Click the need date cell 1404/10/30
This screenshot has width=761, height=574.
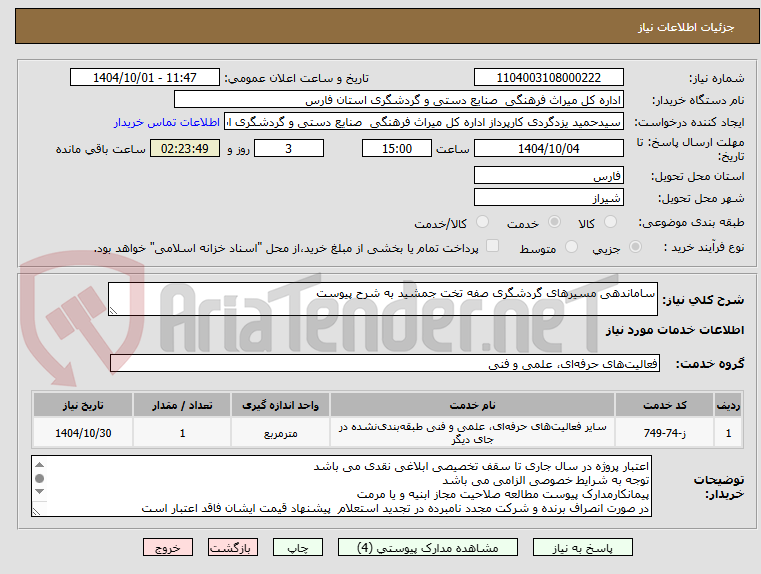[83, 433]
